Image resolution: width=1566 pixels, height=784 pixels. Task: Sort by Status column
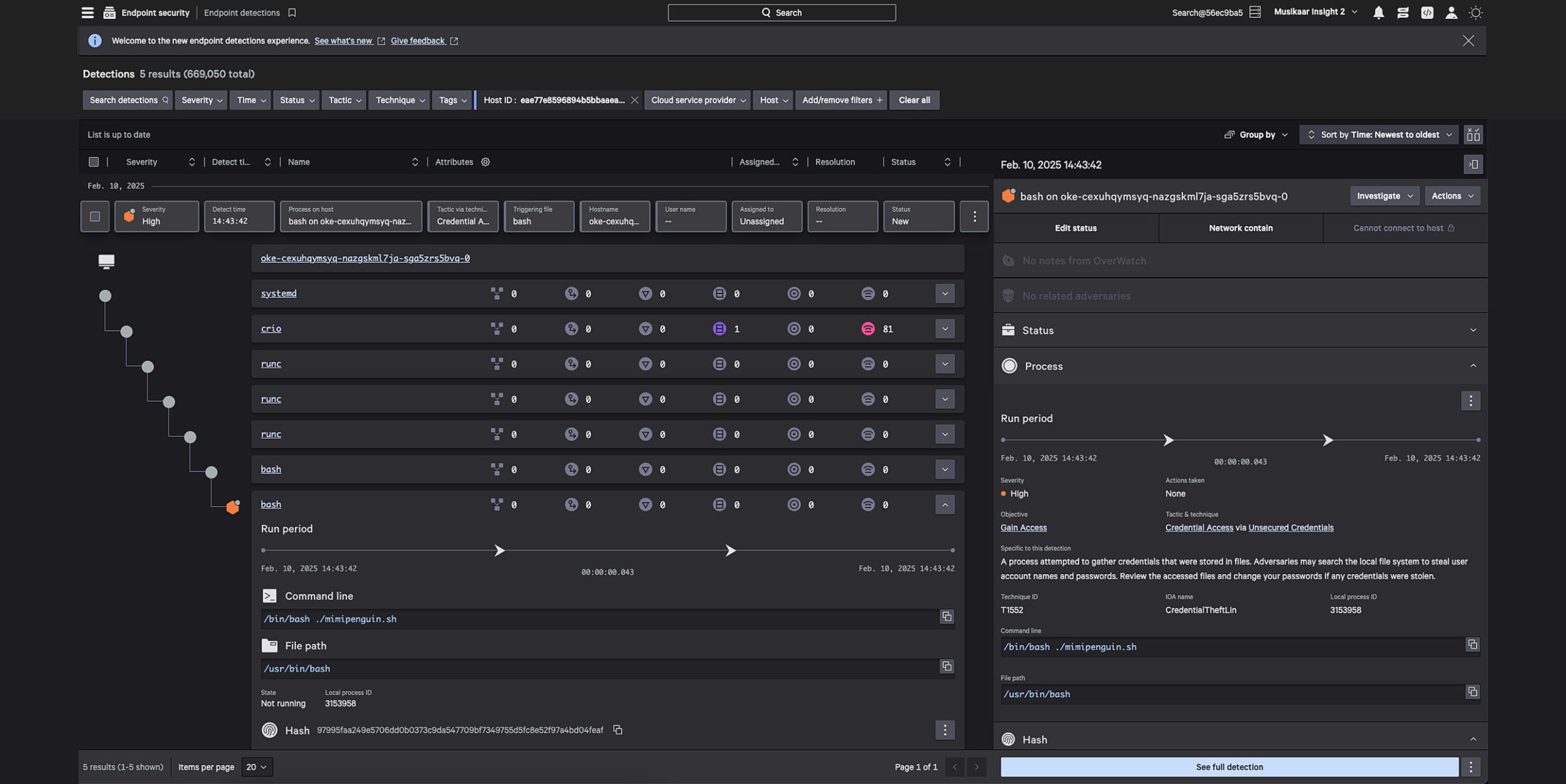(947, 161)
